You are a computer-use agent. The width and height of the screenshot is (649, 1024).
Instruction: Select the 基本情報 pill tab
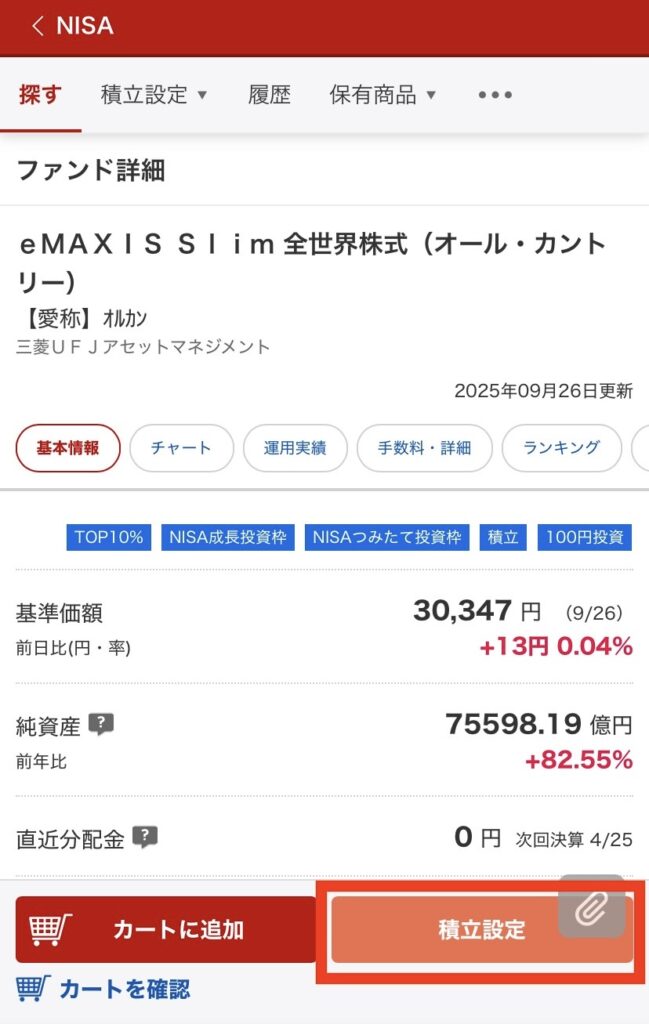click(68, 448)
